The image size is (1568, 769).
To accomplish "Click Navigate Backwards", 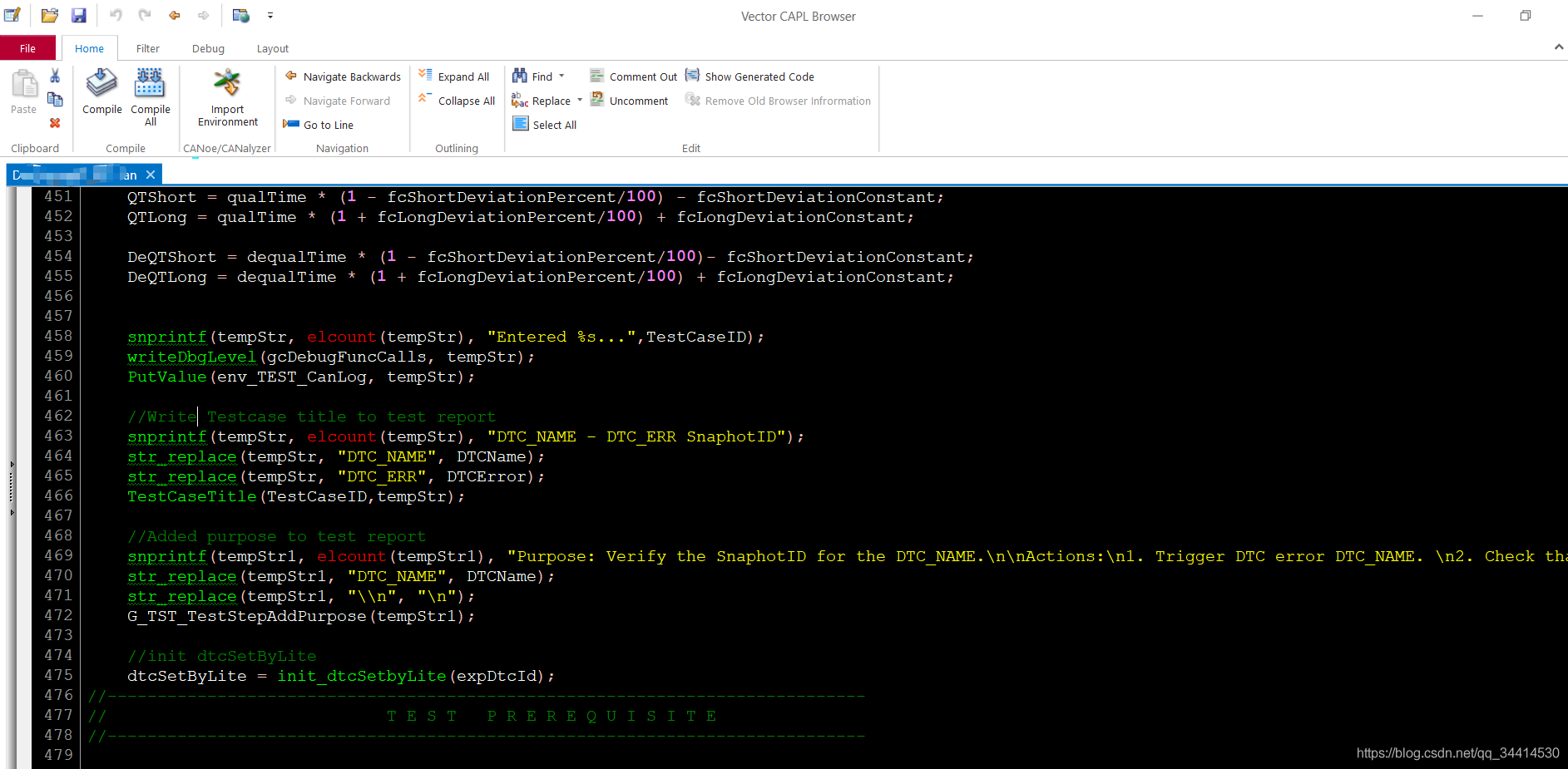I will pyautogui.click(x=343, y=76).
